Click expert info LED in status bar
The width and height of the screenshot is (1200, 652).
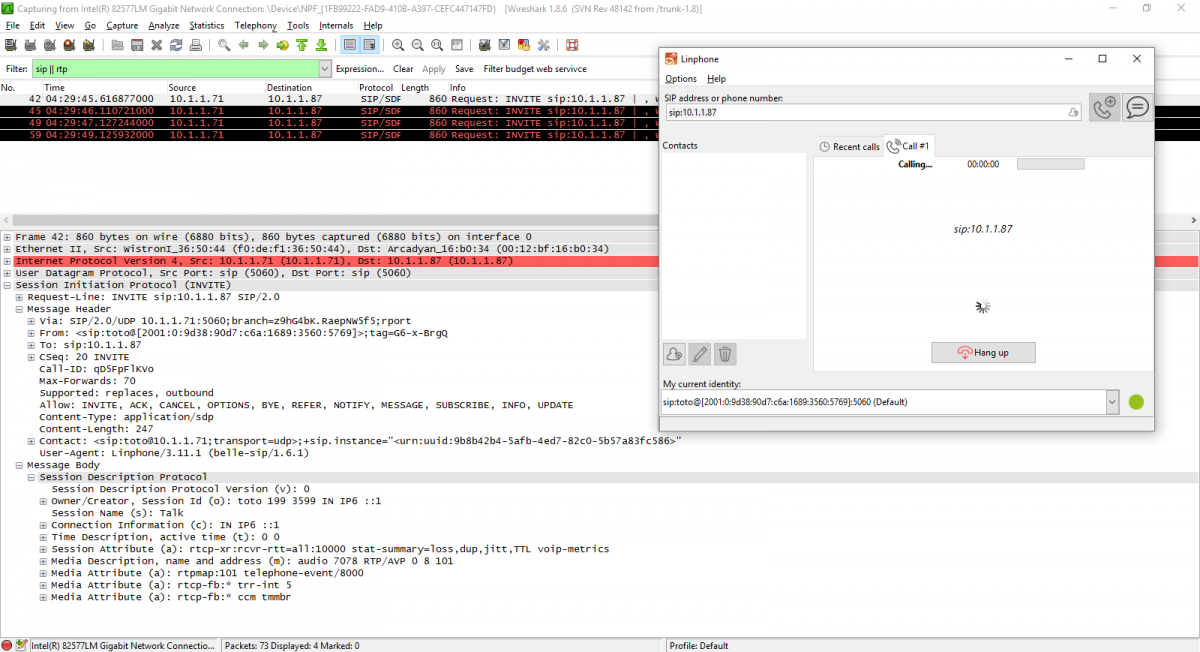click(x=7, y=645)
